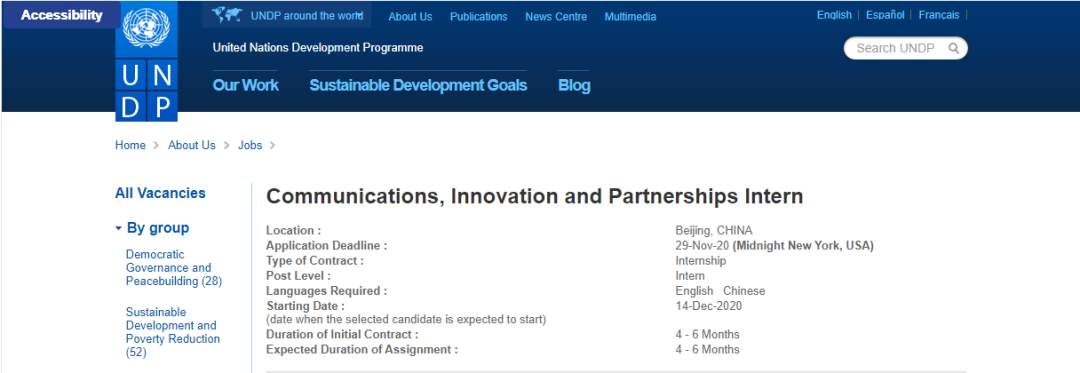Open the Multimedia menu item
Screen dimensions: 1080x373
(x=630, y=17)
